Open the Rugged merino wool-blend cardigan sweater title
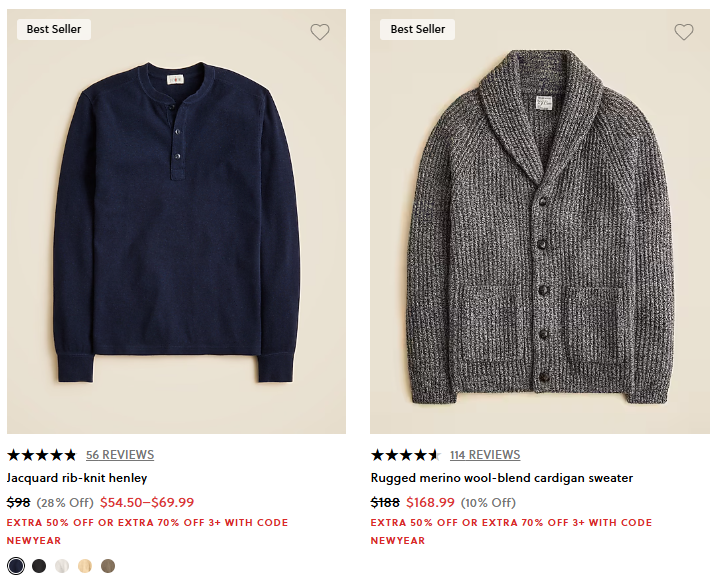Image resolution: width=717 pixels, height=587 pixels. pyautogui.click(x=502, y=478)
